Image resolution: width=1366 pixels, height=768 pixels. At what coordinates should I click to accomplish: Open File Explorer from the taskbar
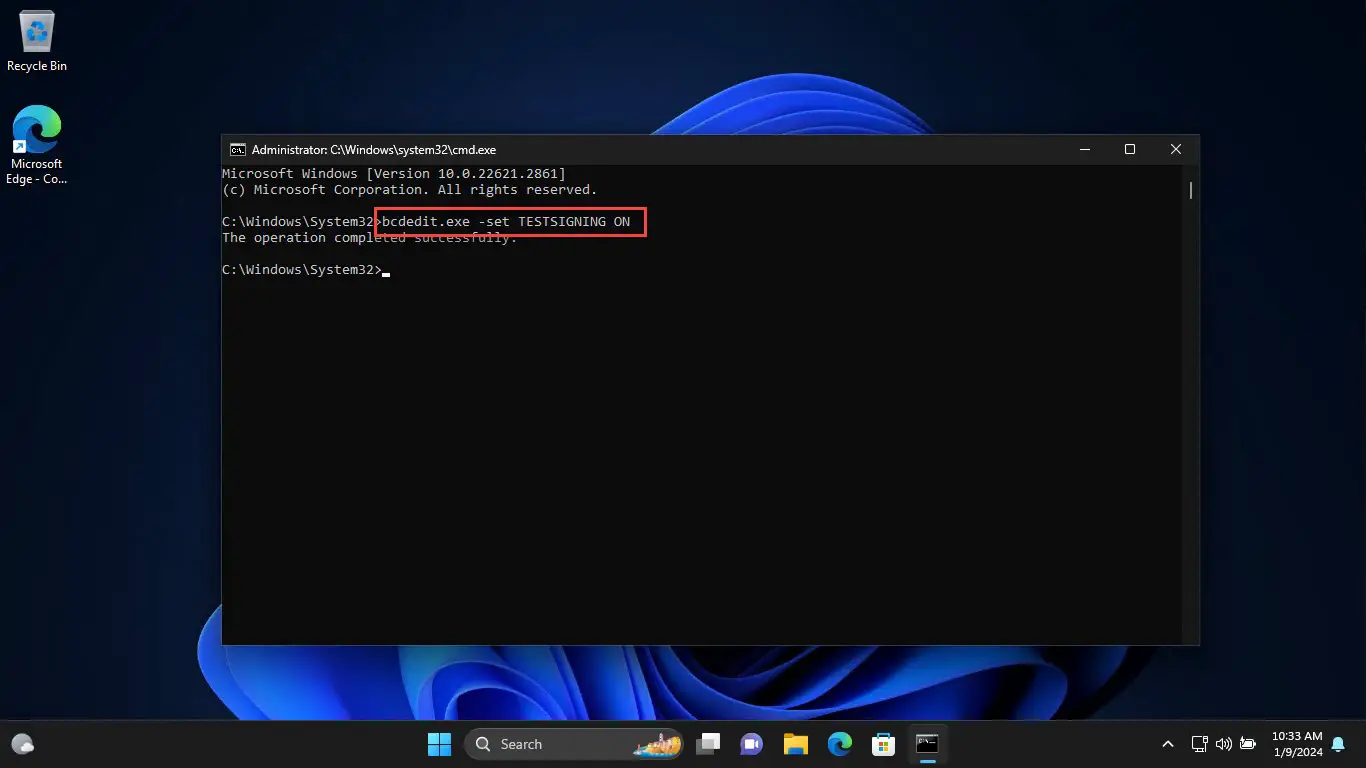pos(795,744)
